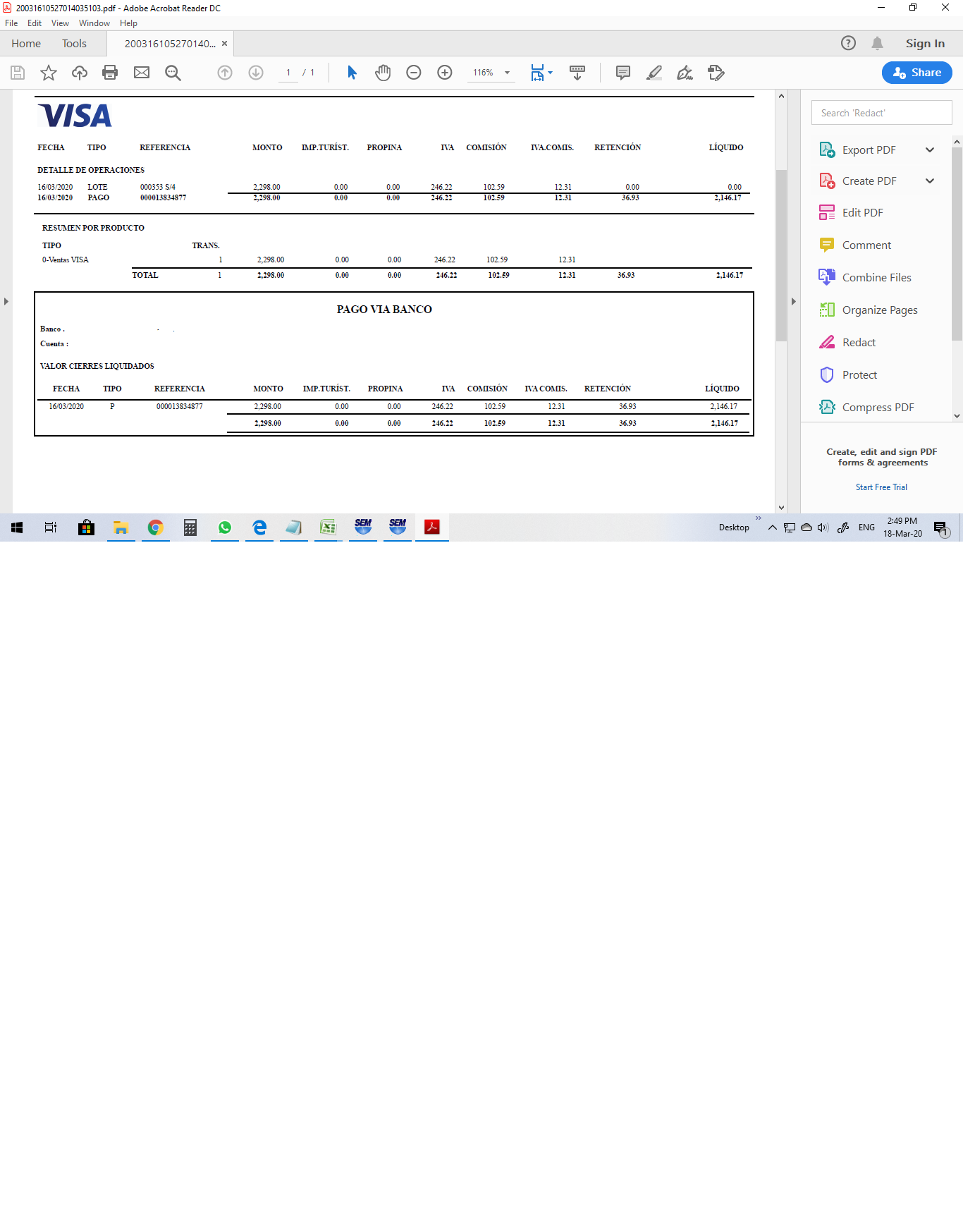The image size is (963, 1232).
Task: Activate the Highlight text pen tool
Action: (654, 73)
